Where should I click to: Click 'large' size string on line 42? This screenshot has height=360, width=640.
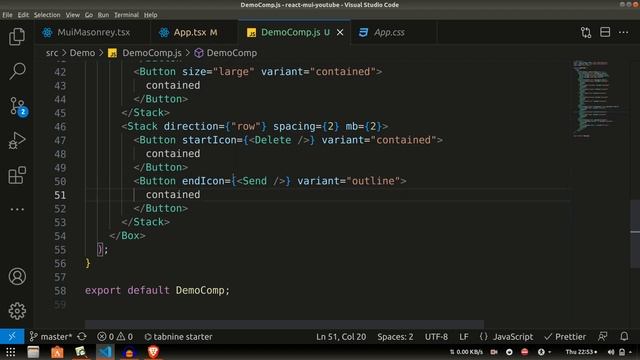coord(233,71)
